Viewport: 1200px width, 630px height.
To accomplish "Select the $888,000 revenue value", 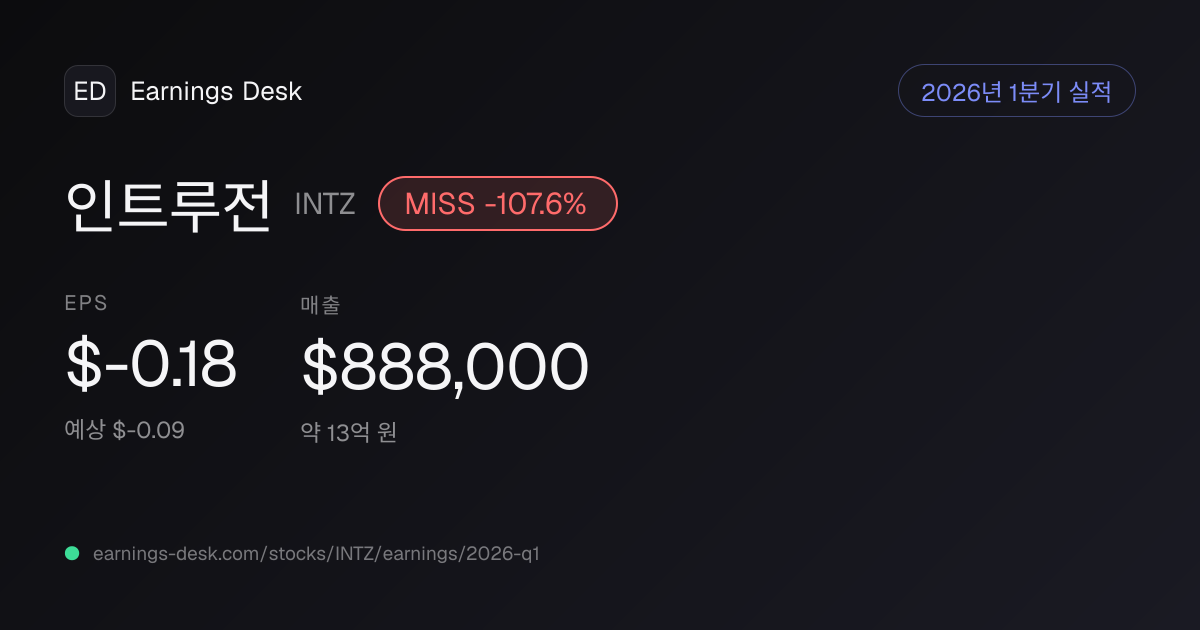I will pos(445,367).
